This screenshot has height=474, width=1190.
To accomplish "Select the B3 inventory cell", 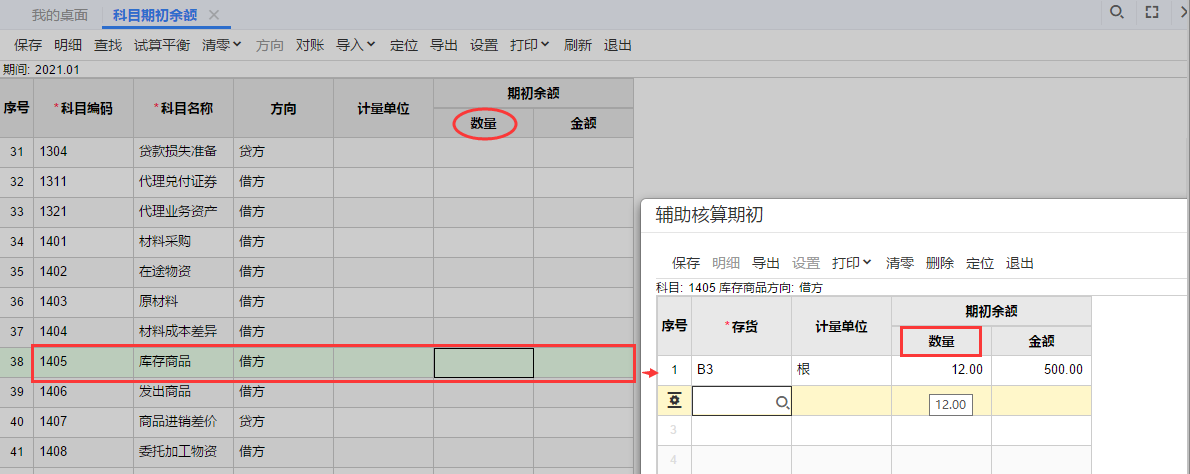I will click(741, 370).
